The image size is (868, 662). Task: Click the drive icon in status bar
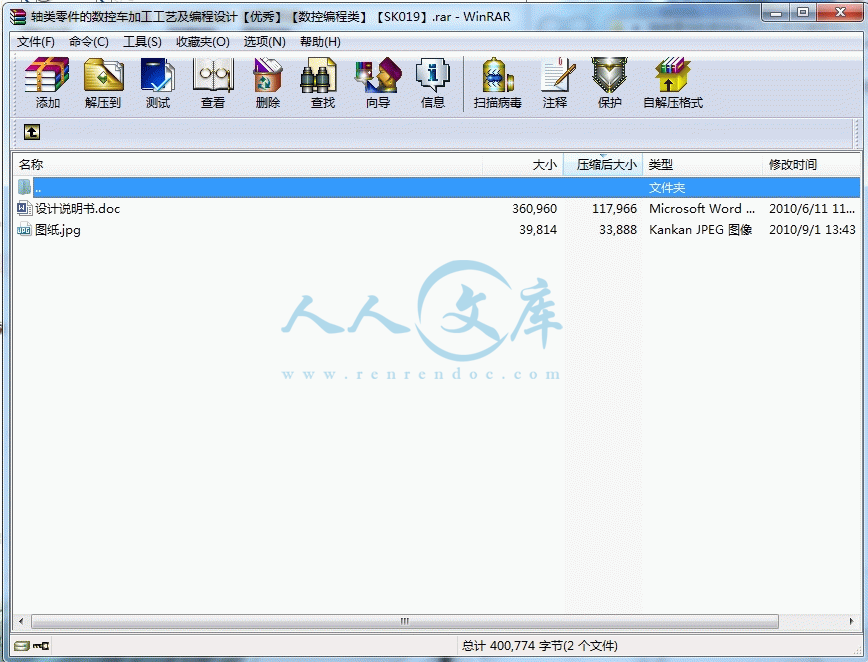[x=22, y=645]
